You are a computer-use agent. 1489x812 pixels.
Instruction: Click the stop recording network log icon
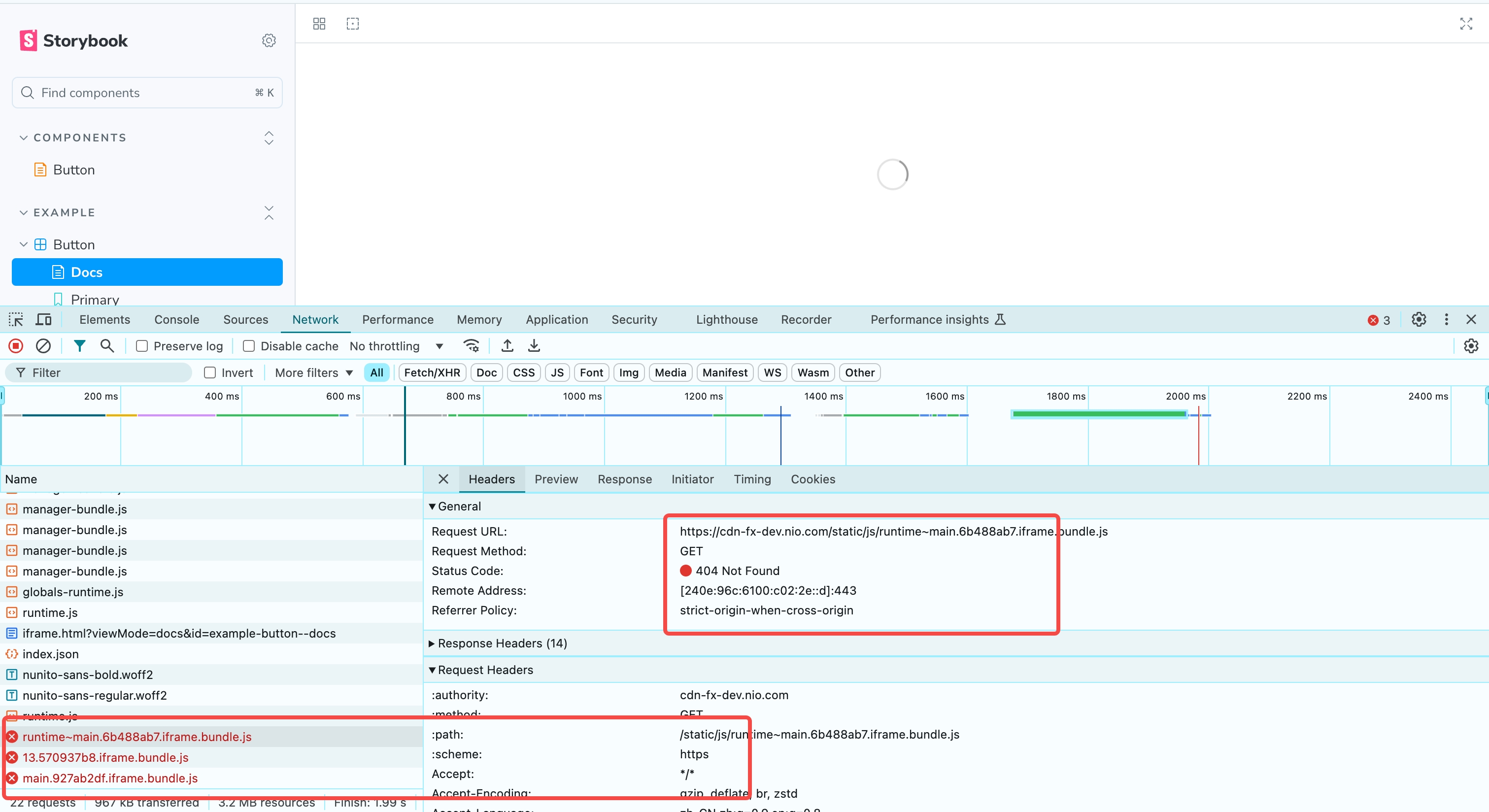click(16, 345)
